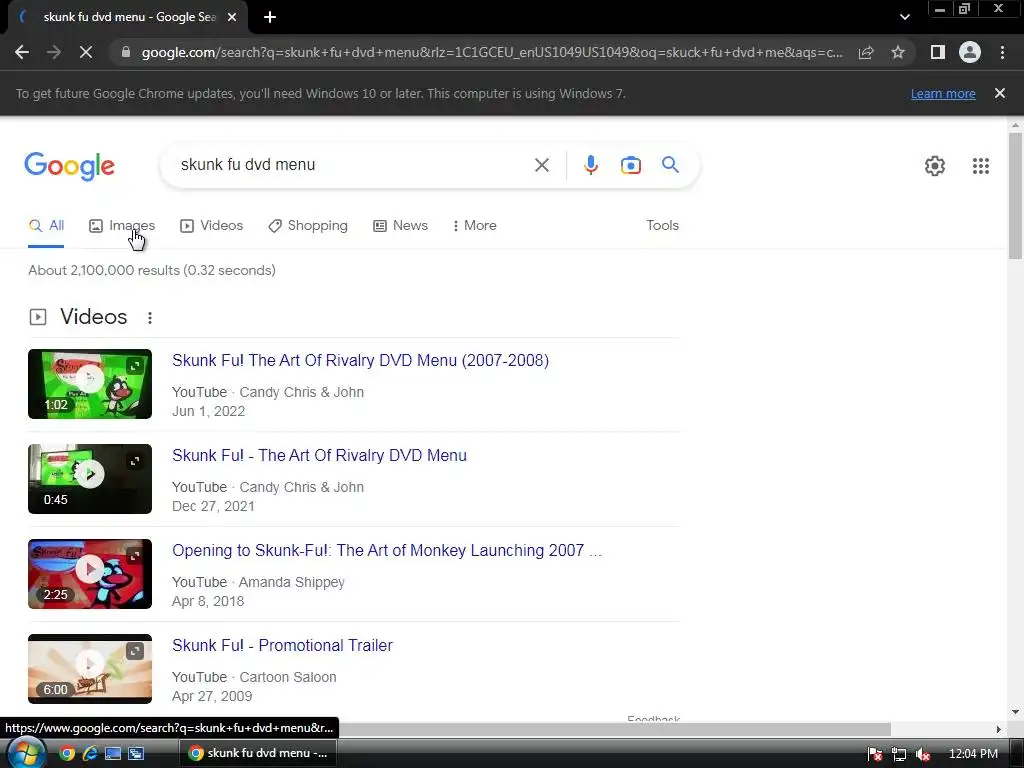The image size is (1024, 768).
Task: Open volume control in system tray
Action: click(923, 754)
